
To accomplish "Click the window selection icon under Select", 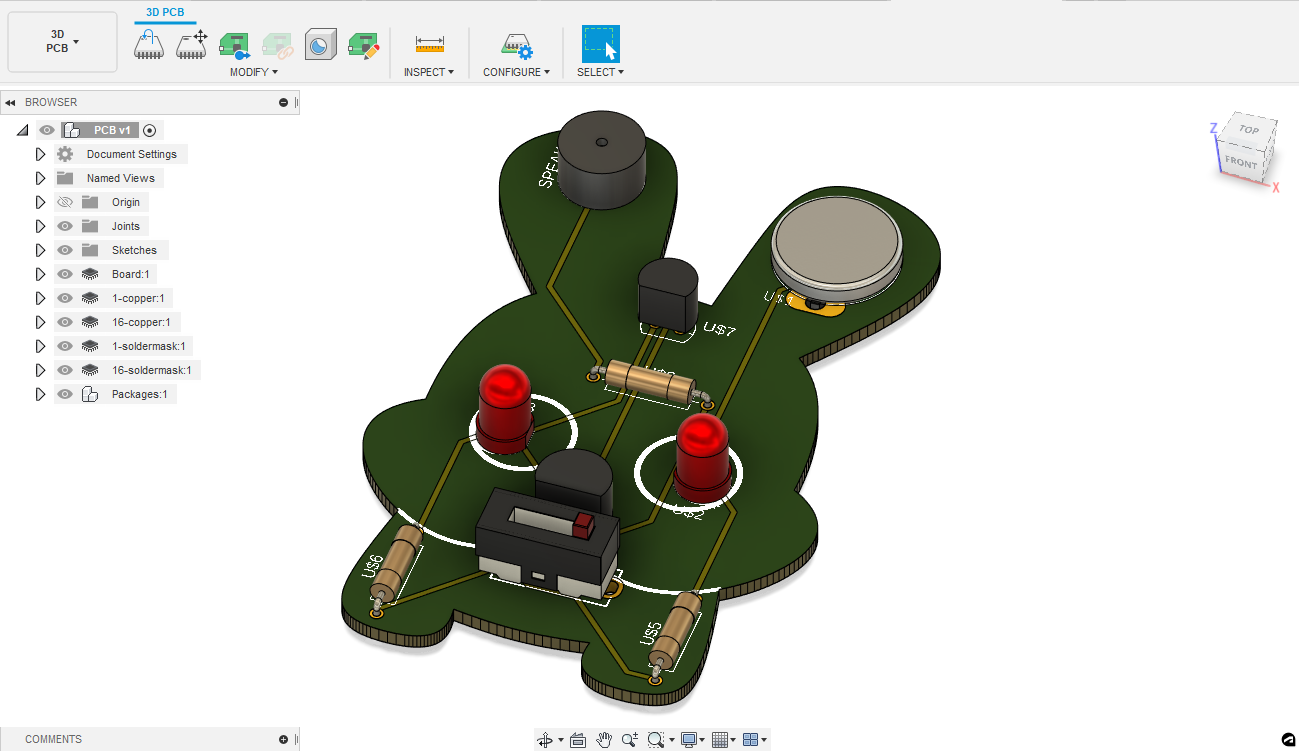I will [x=600, y=45].
